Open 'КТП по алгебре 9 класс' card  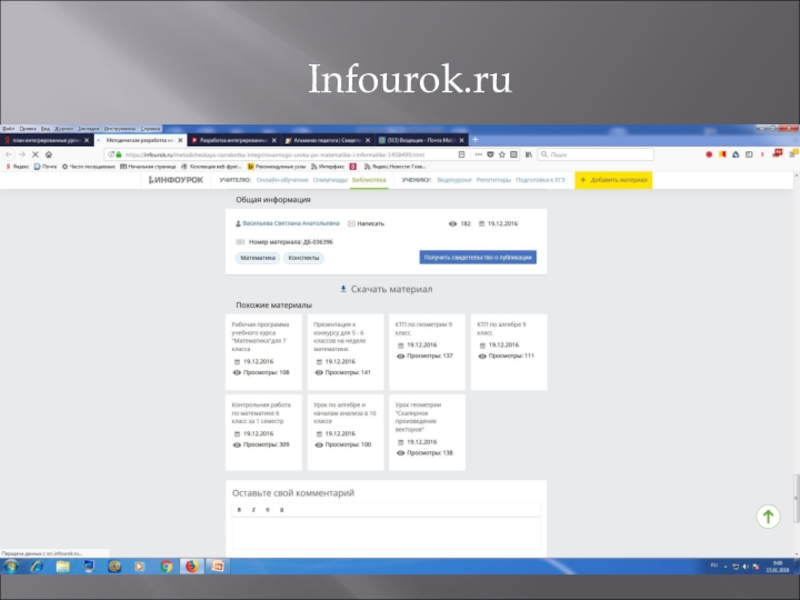(508, 352)
